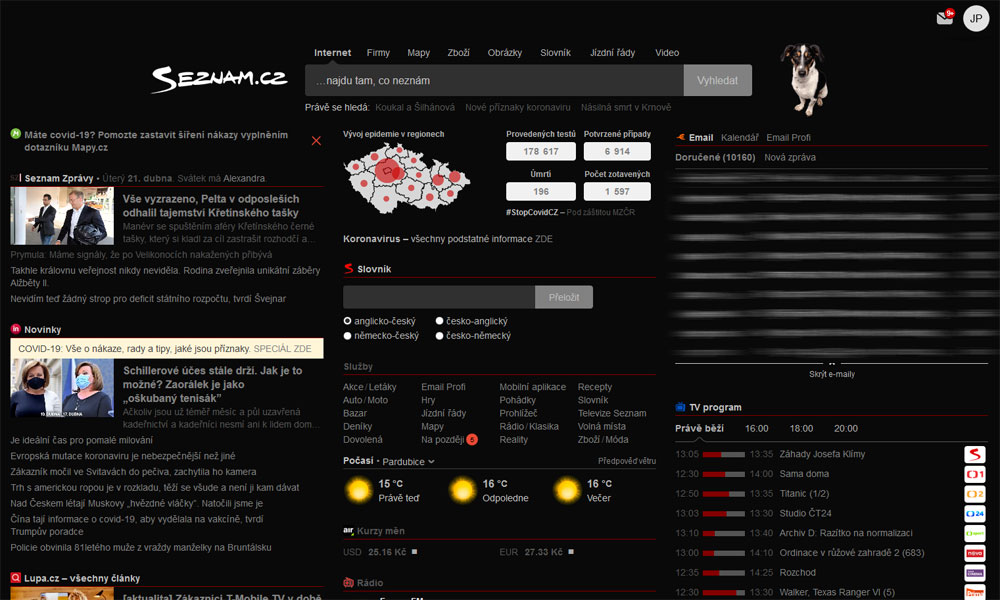Open the Schillerová article thumbnail photo
Image resolution: width=1000 pixels, height=600 pixels.
[62, 388]
